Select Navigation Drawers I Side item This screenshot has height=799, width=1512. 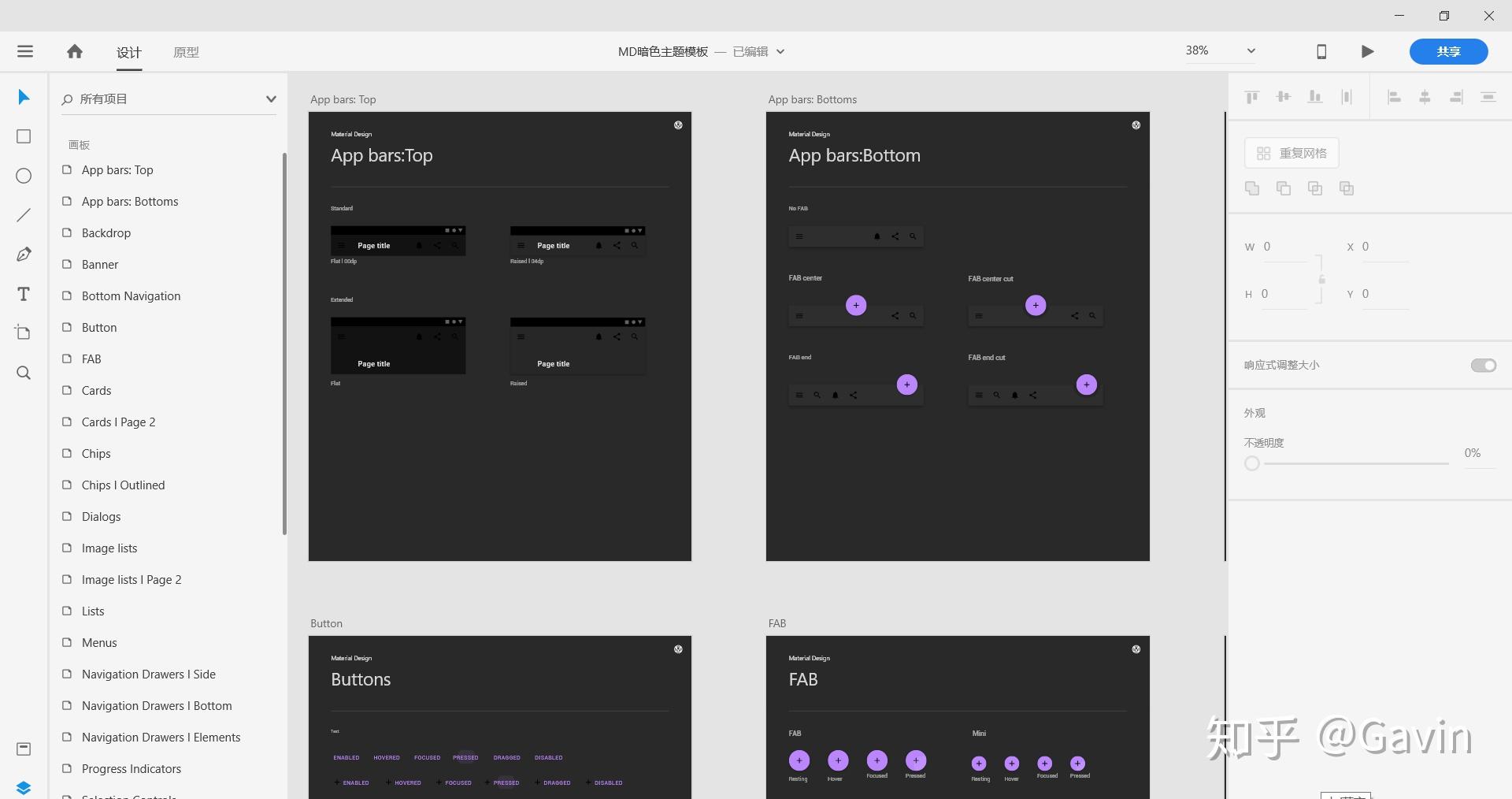tap(148, 675)
